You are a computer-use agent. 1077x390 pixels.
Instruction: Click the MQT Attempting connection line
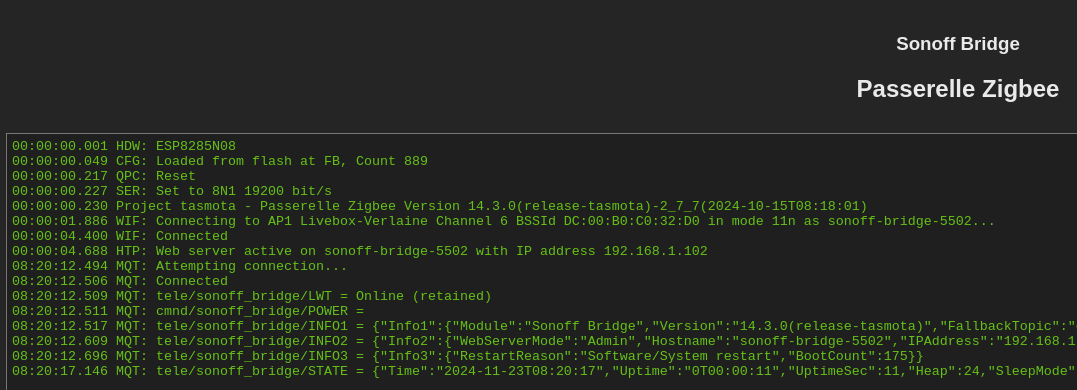180,266
